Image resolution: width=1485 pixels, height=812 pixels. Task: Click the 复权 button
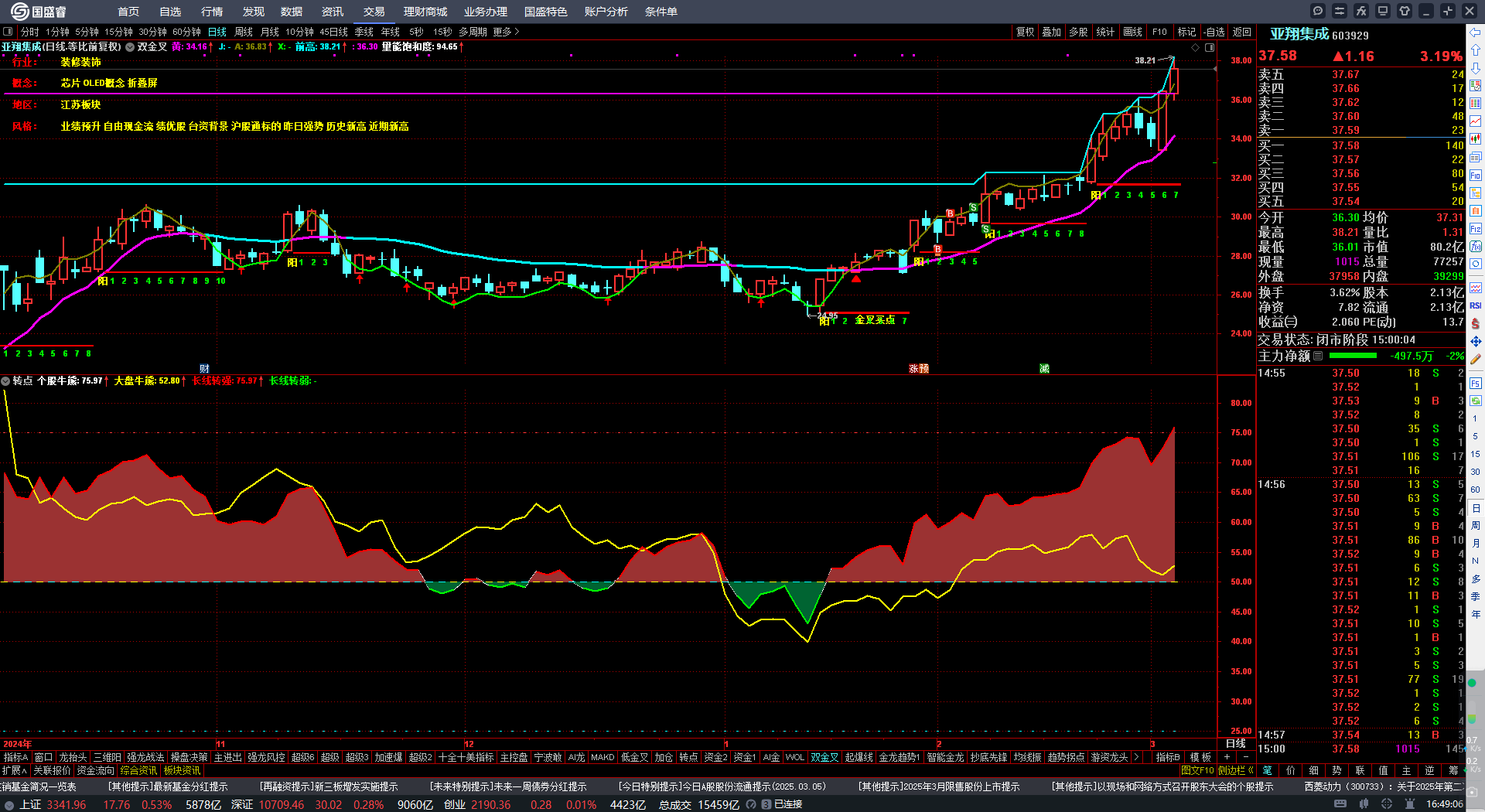click(x=1025, y=32)
